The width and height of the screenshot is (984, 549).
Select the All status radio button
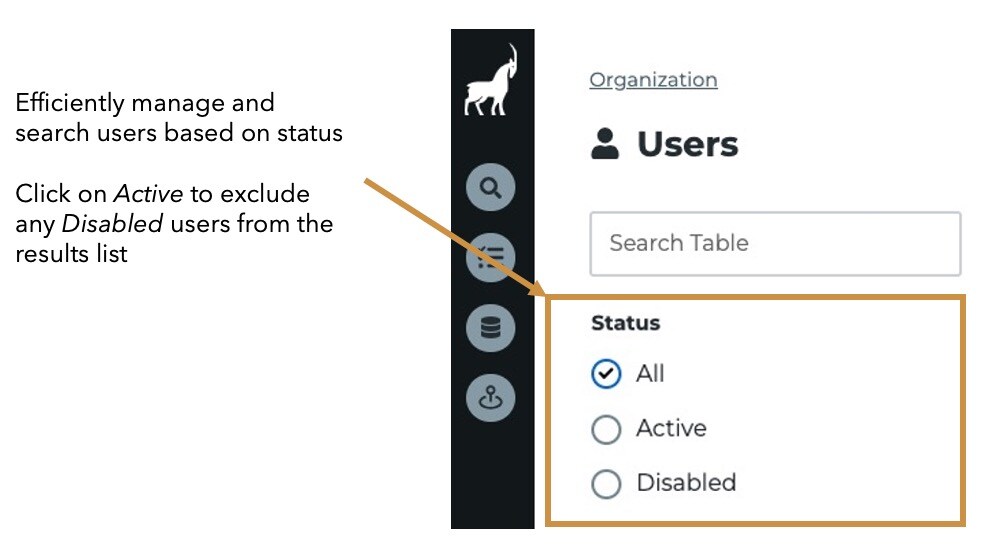(x=606, y=374)
